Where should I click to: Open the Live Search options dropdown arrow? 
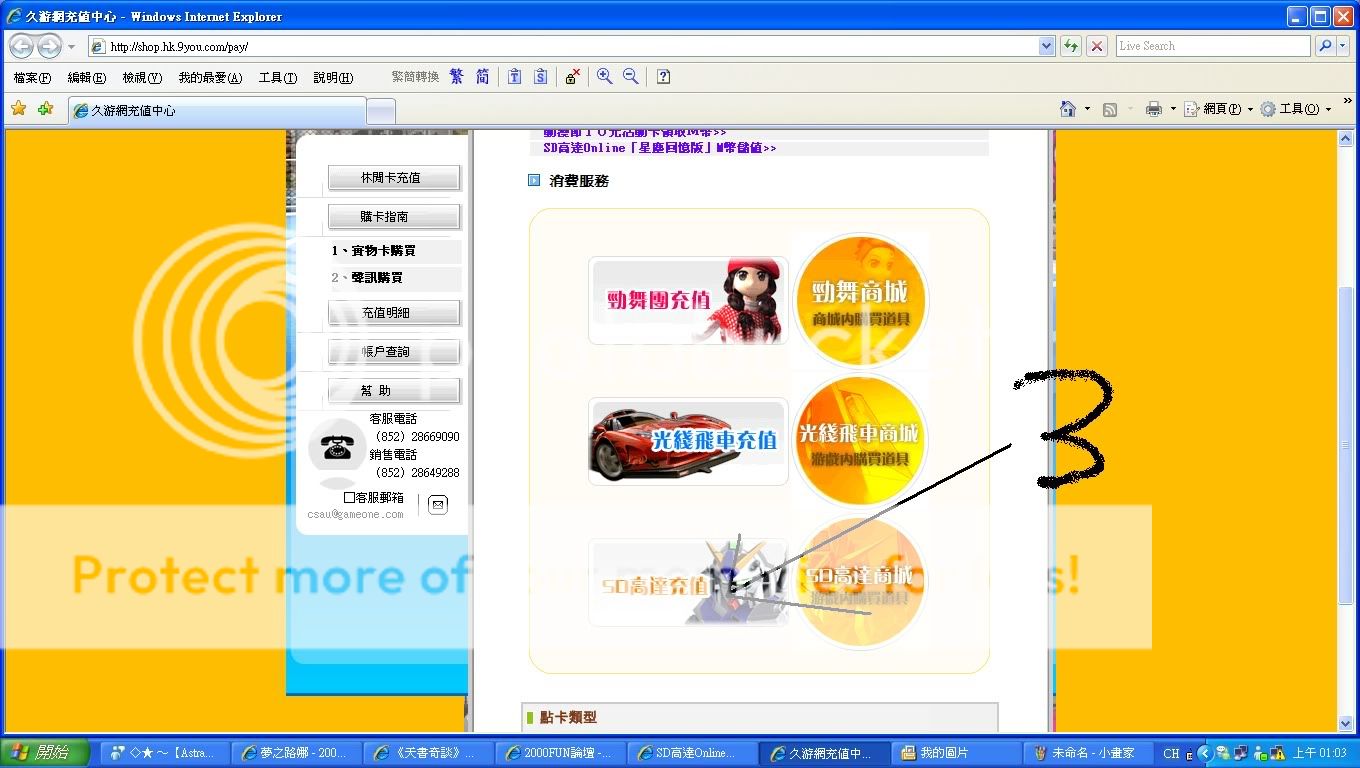pyautogui.click(x=1345, y=46)
